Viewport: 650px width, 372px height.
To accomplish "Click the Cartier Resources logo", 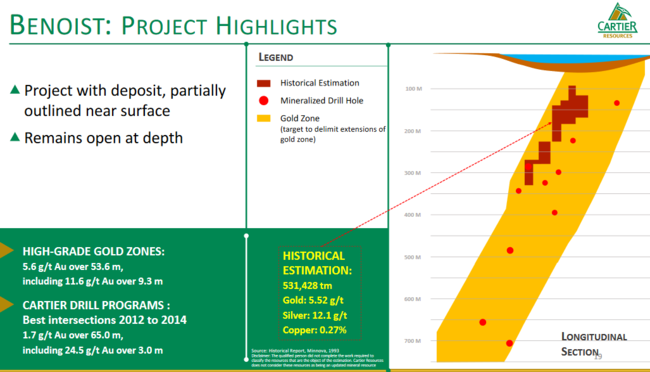I will coord(617,20).
